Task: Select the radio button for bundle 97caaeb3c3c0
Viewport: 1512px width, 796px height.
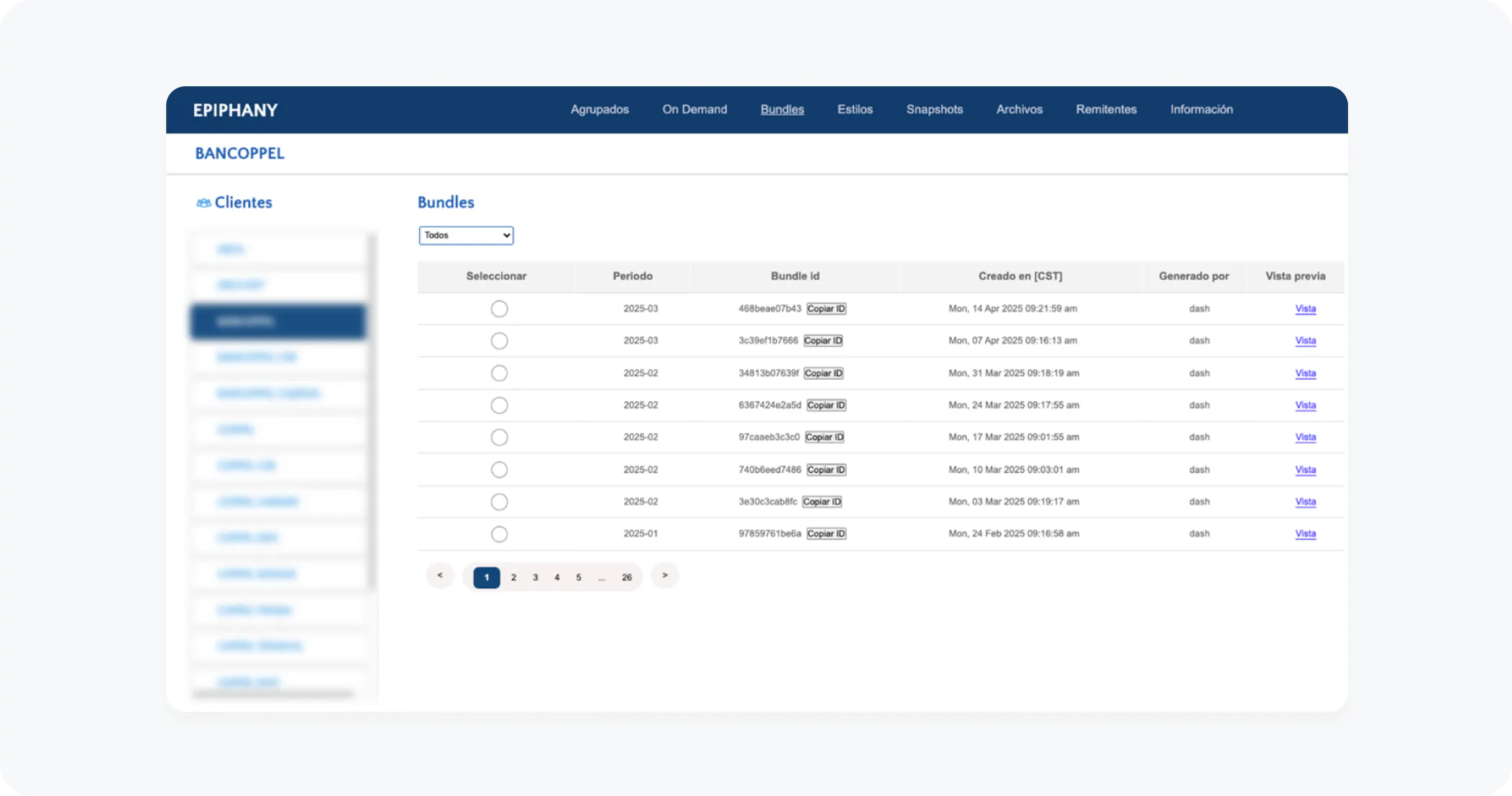Action: [x=499, y=437]
